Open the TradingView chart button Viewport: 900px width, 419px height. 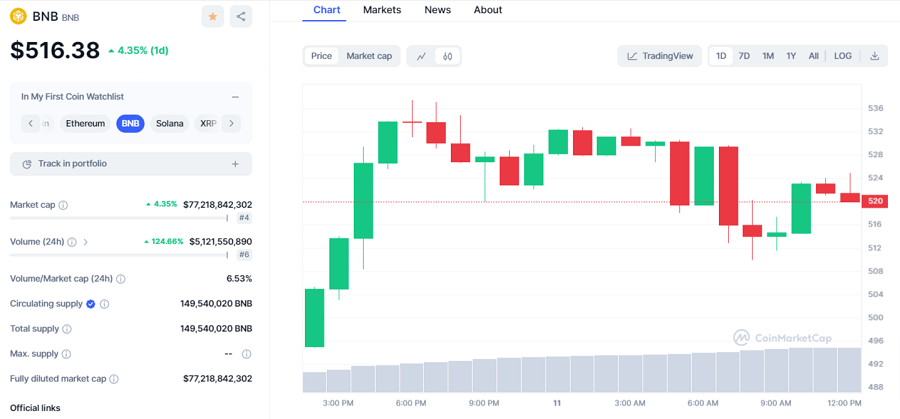click(x=660, y=56)
